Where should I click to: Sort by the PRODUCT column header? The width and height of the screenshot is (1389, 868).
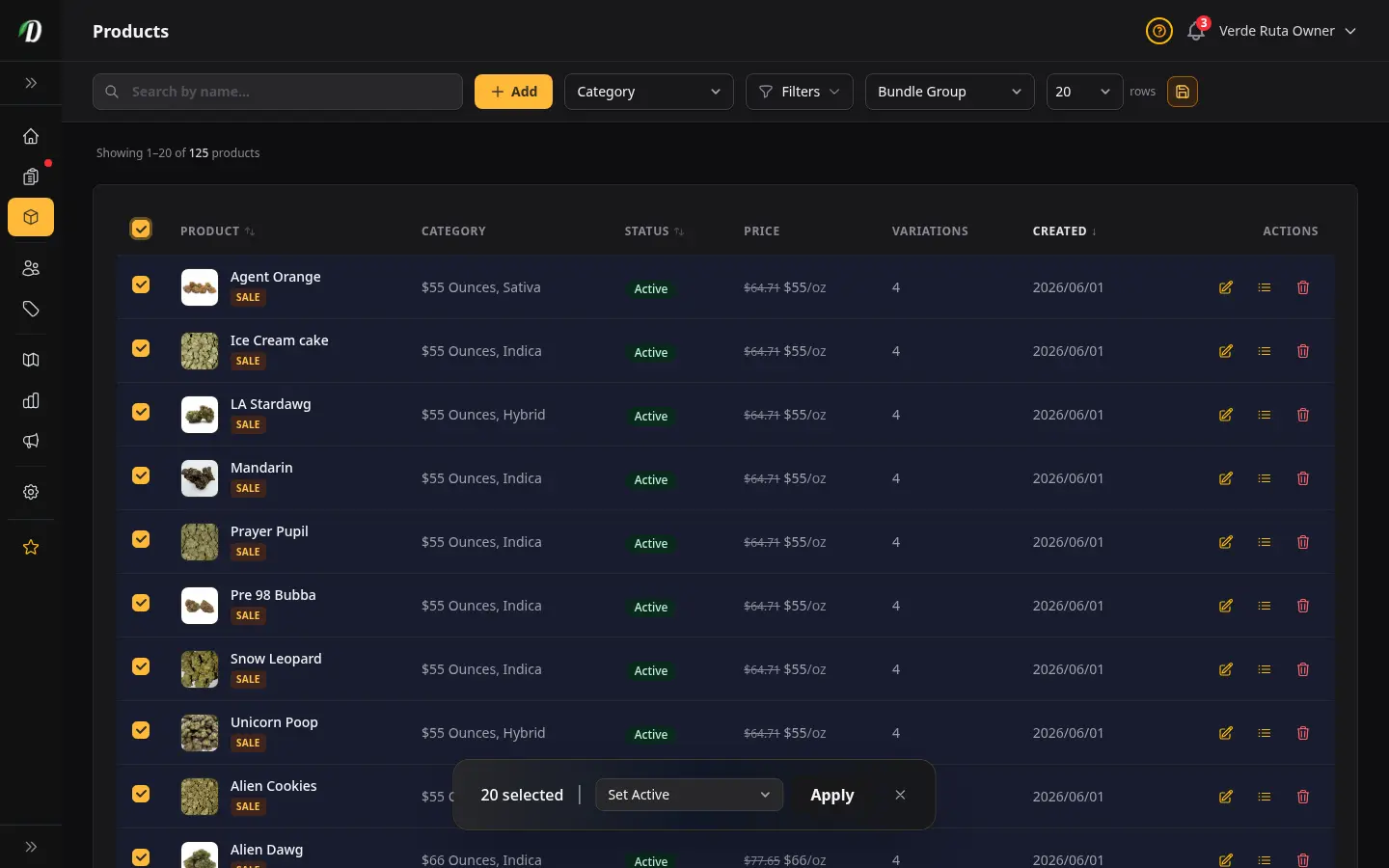pyautogui.click(x=217, y=231)
